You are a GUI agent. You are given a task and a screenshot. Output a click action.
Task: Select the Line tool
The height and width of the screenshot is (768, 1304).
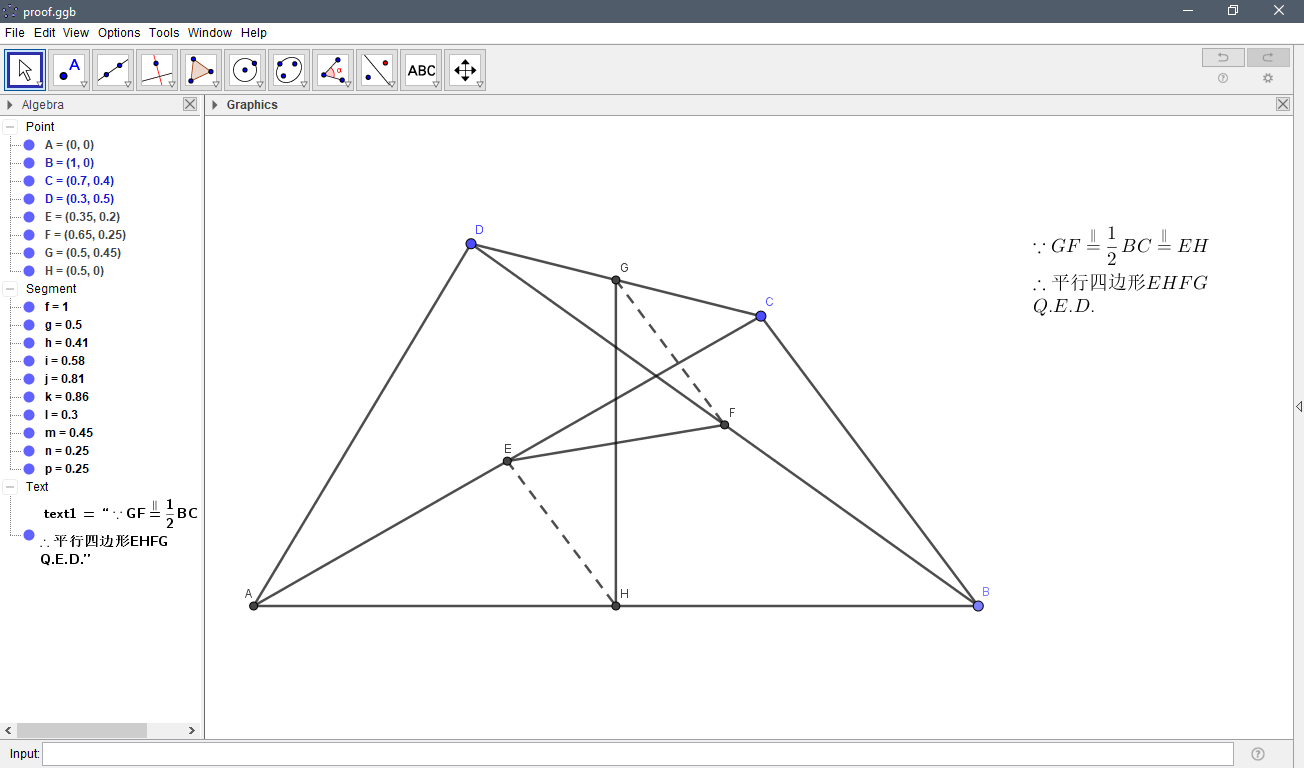coord(113,69)
